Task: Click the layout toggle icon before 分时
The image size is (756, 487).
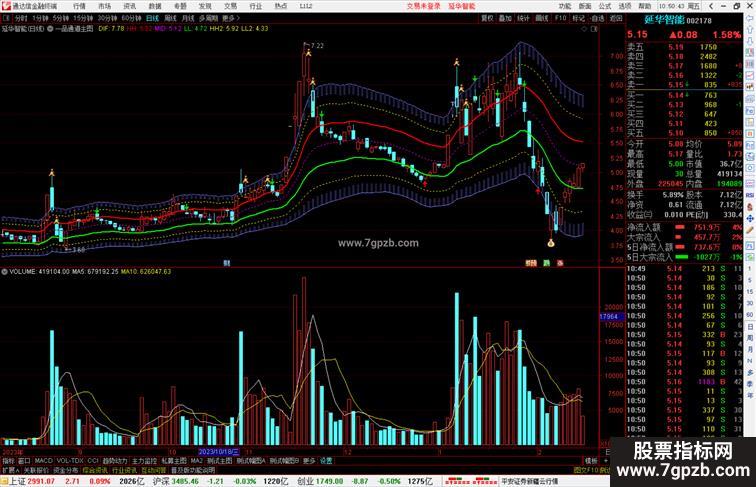Action: point(6,18)
